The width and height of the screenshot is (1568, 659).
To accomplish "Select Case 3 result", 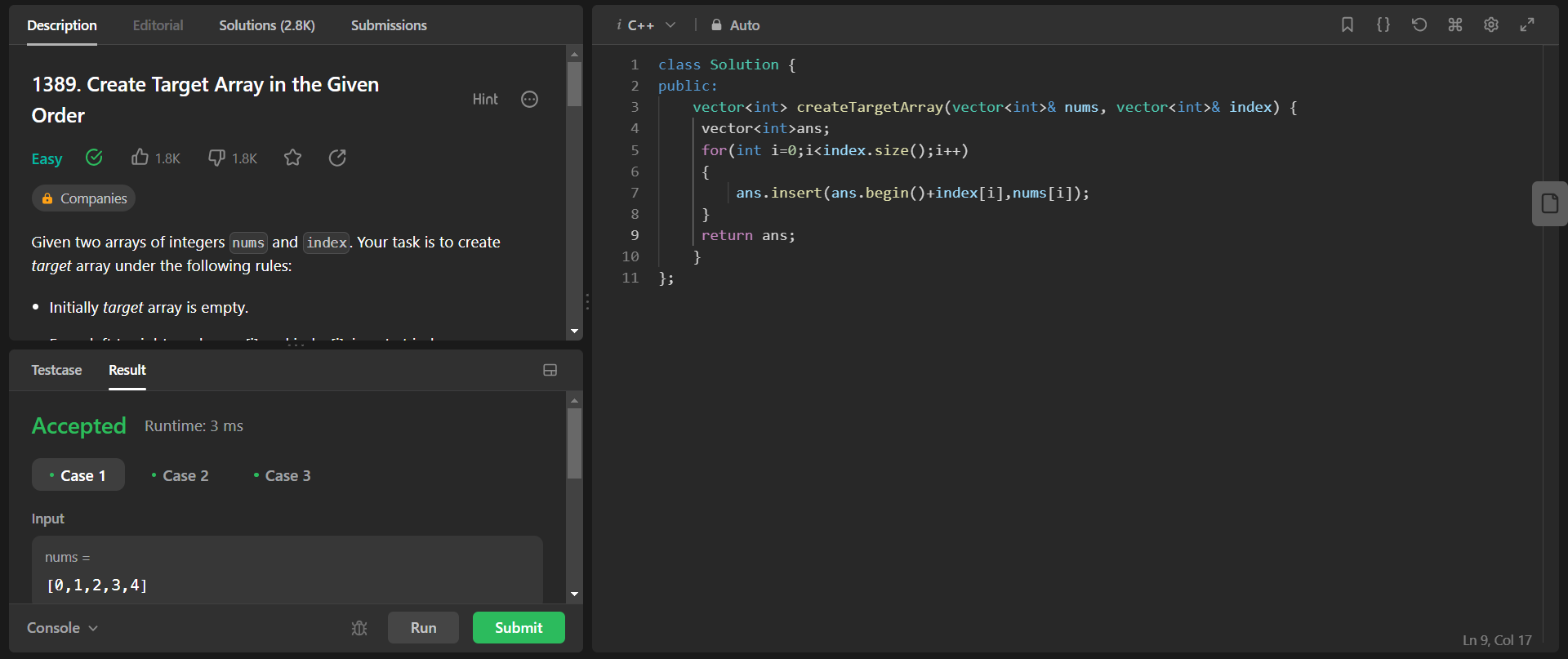I will 283,475.
